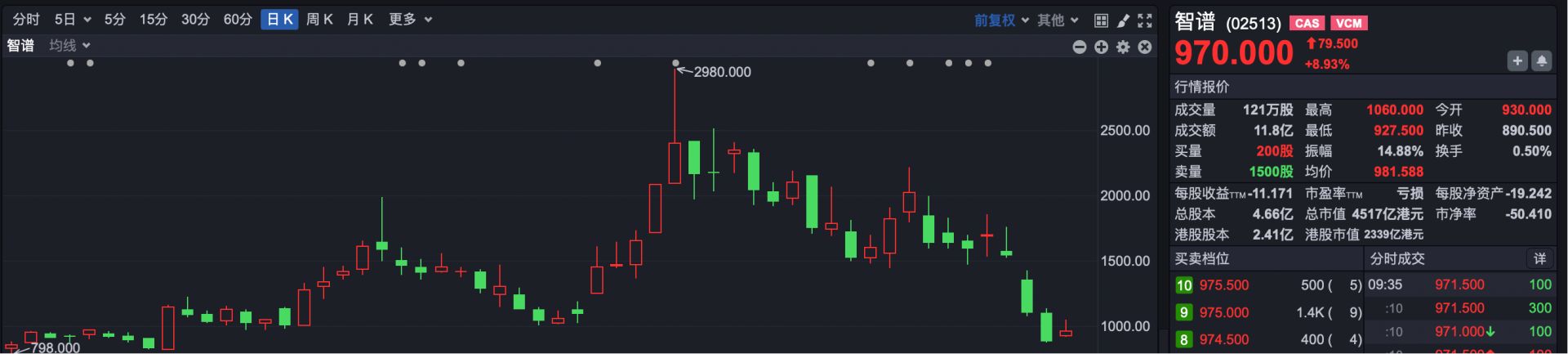Set a price alert with bell icon
Viewport: 1568px width, 354px height.
(x=1542, y=60)
